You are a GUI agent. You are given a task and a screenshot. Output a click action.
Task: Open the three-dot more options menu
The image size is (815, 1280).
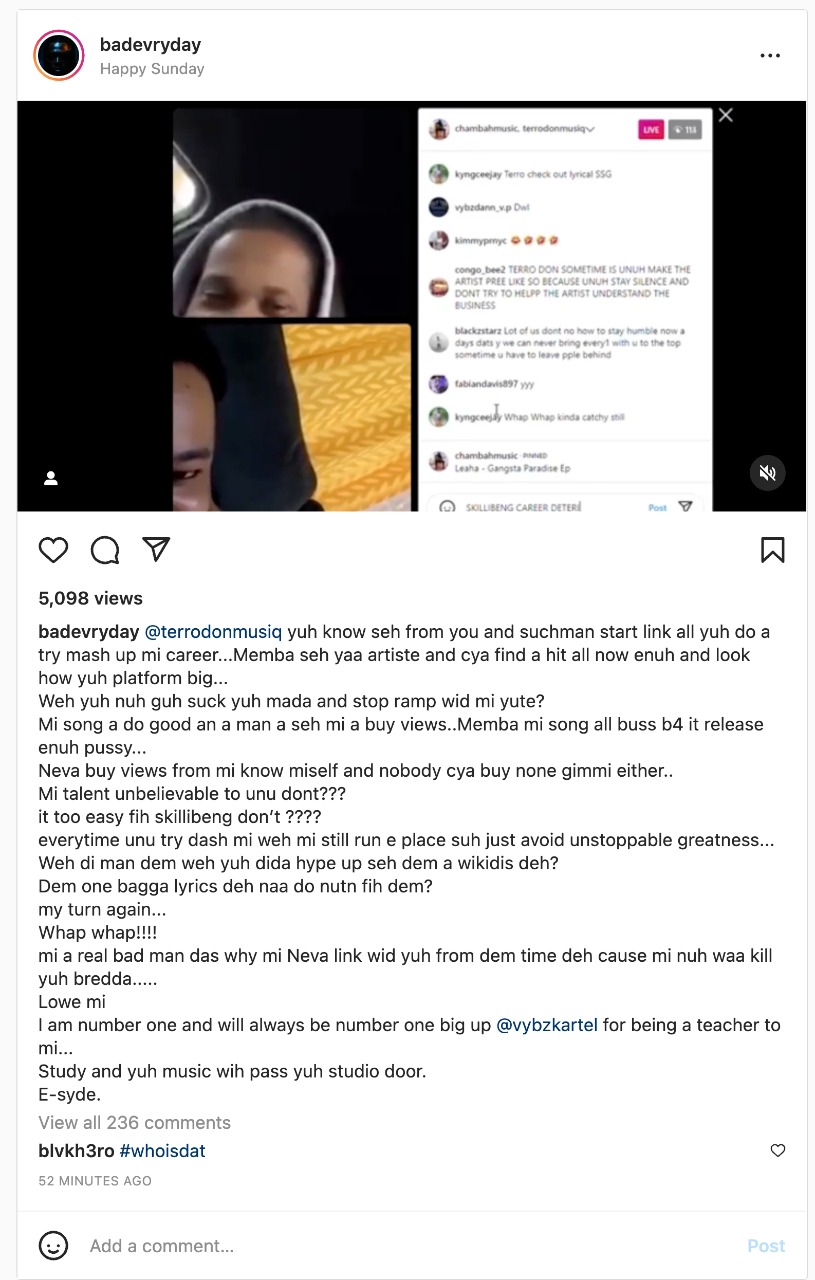(x=770, y=56)
